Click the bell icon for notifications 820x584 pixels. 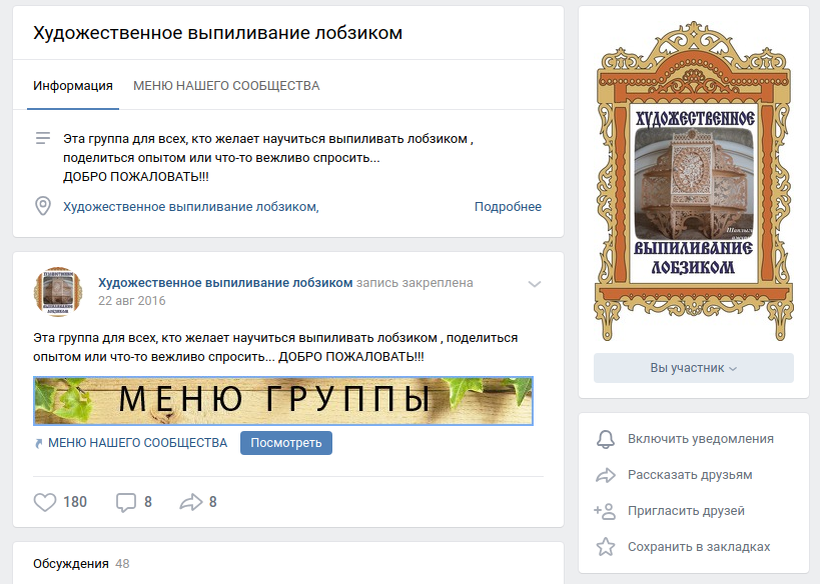[x=606, y=439]
